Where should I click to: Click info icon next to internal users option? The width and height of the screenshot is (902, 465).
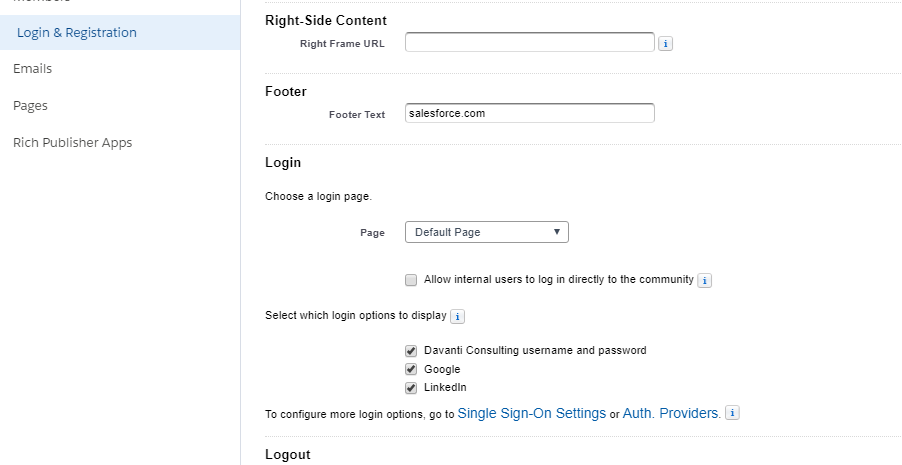coord(705,280)
